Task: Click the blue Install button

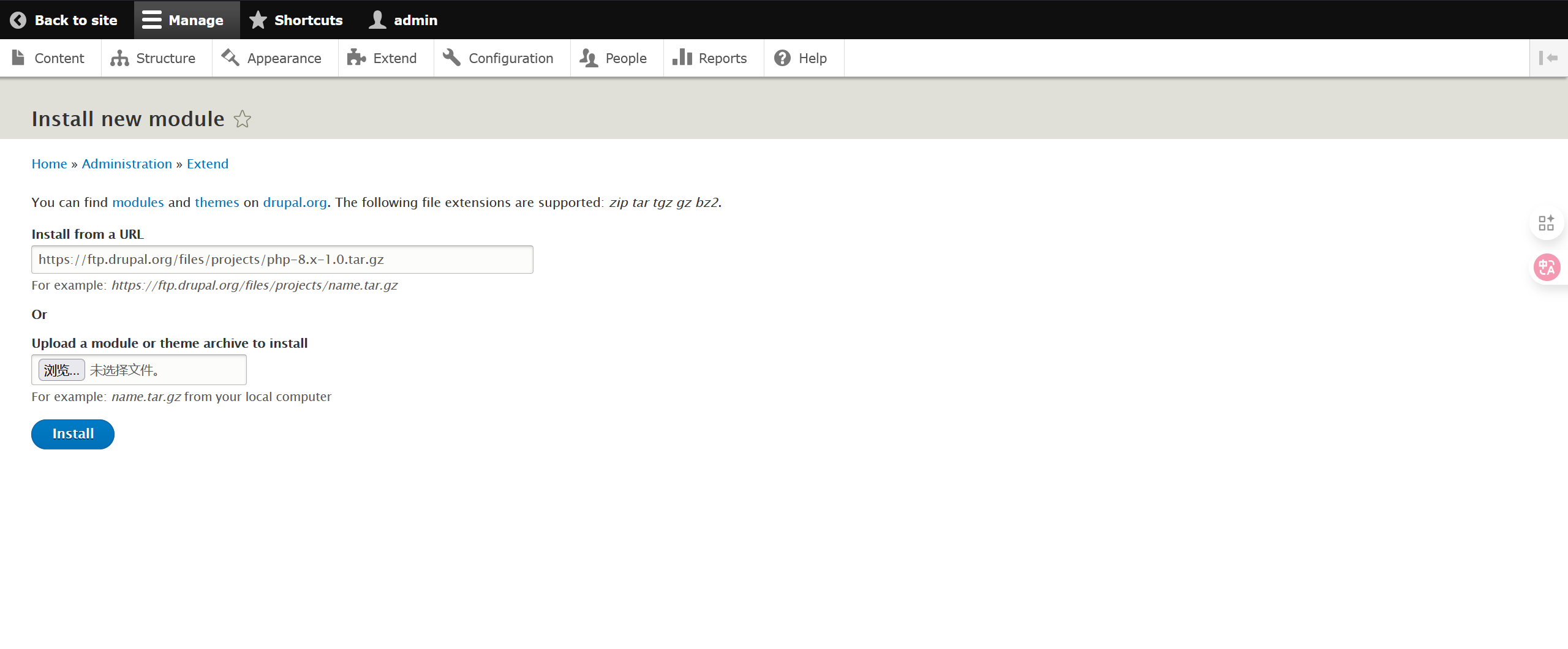Action: [x=73, y=434]
